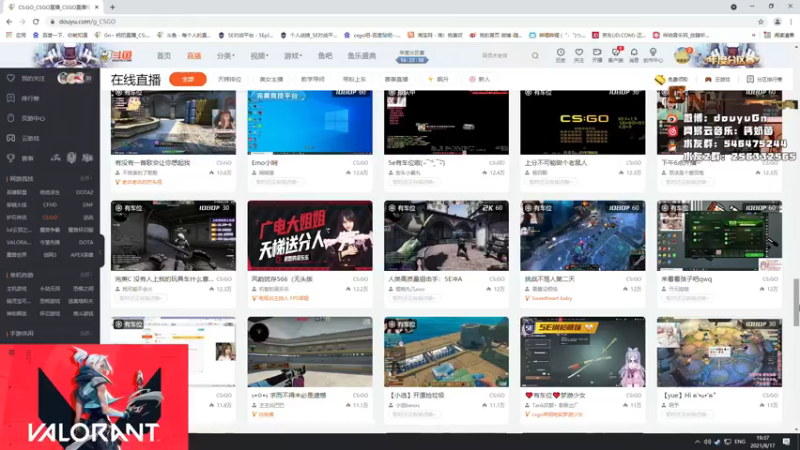Open the browser profile icon
Screen dimensions: 800x450
coord(778,21)
